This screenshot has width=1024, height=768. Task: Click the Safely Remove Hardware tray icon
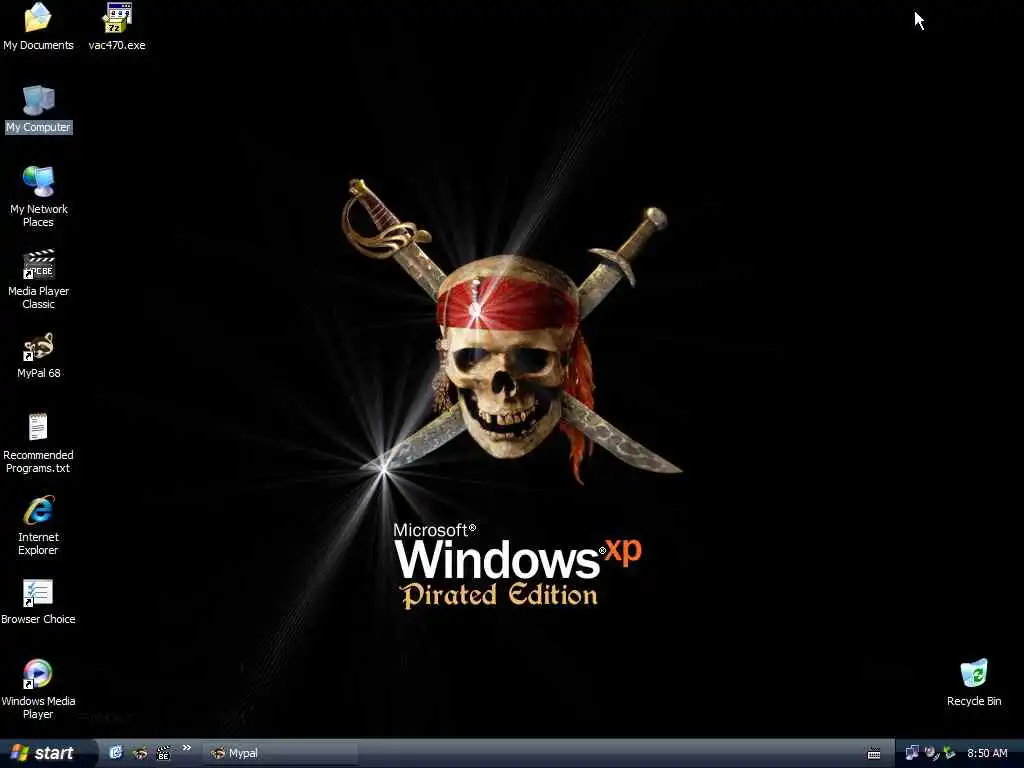coord(949,753)
